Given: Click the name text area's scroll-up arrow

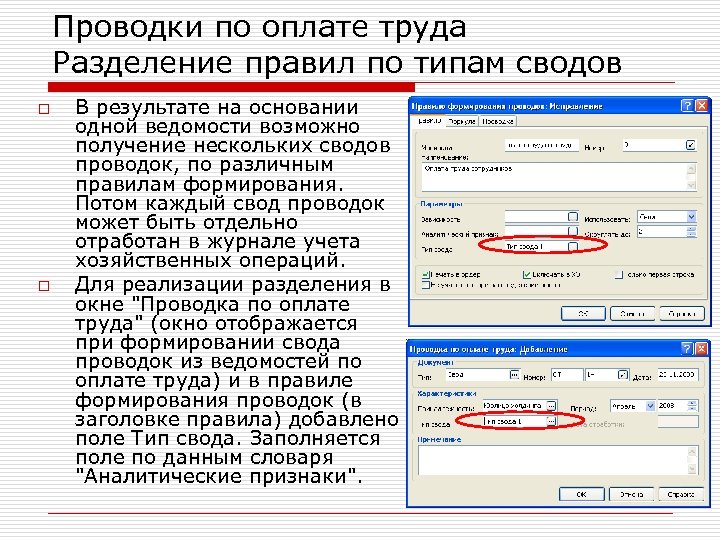Looking at the screenshot, I should [692, 169].
